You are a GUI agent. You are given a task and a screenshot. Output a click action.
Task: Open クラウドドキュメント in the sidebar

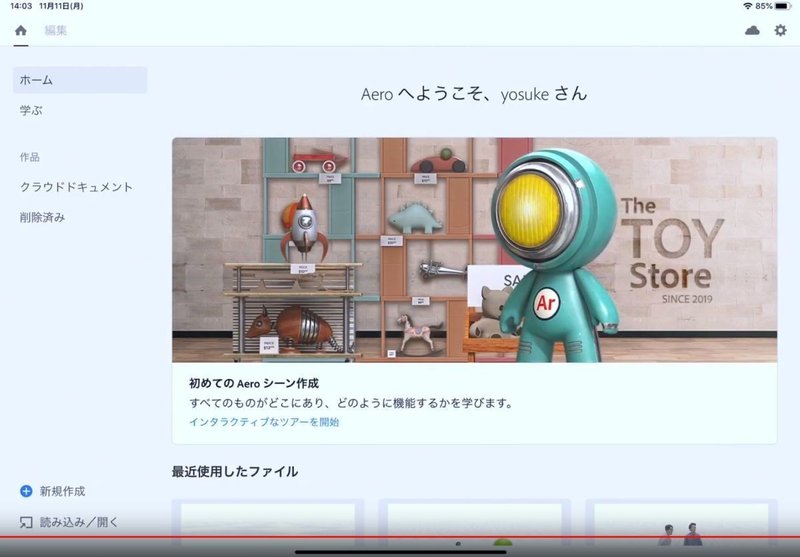click(x=77, y=187)
